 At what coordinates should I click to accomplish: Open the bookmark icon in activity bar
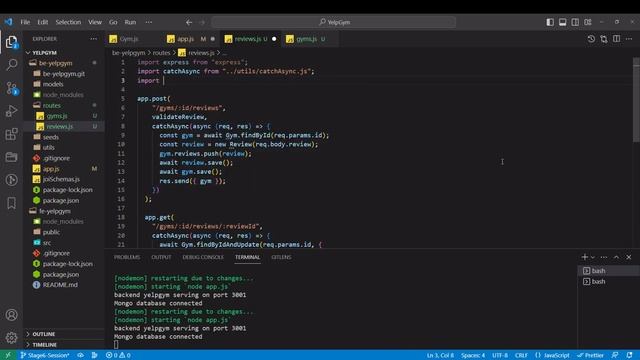pyautogui.click(x=11, y=203)
